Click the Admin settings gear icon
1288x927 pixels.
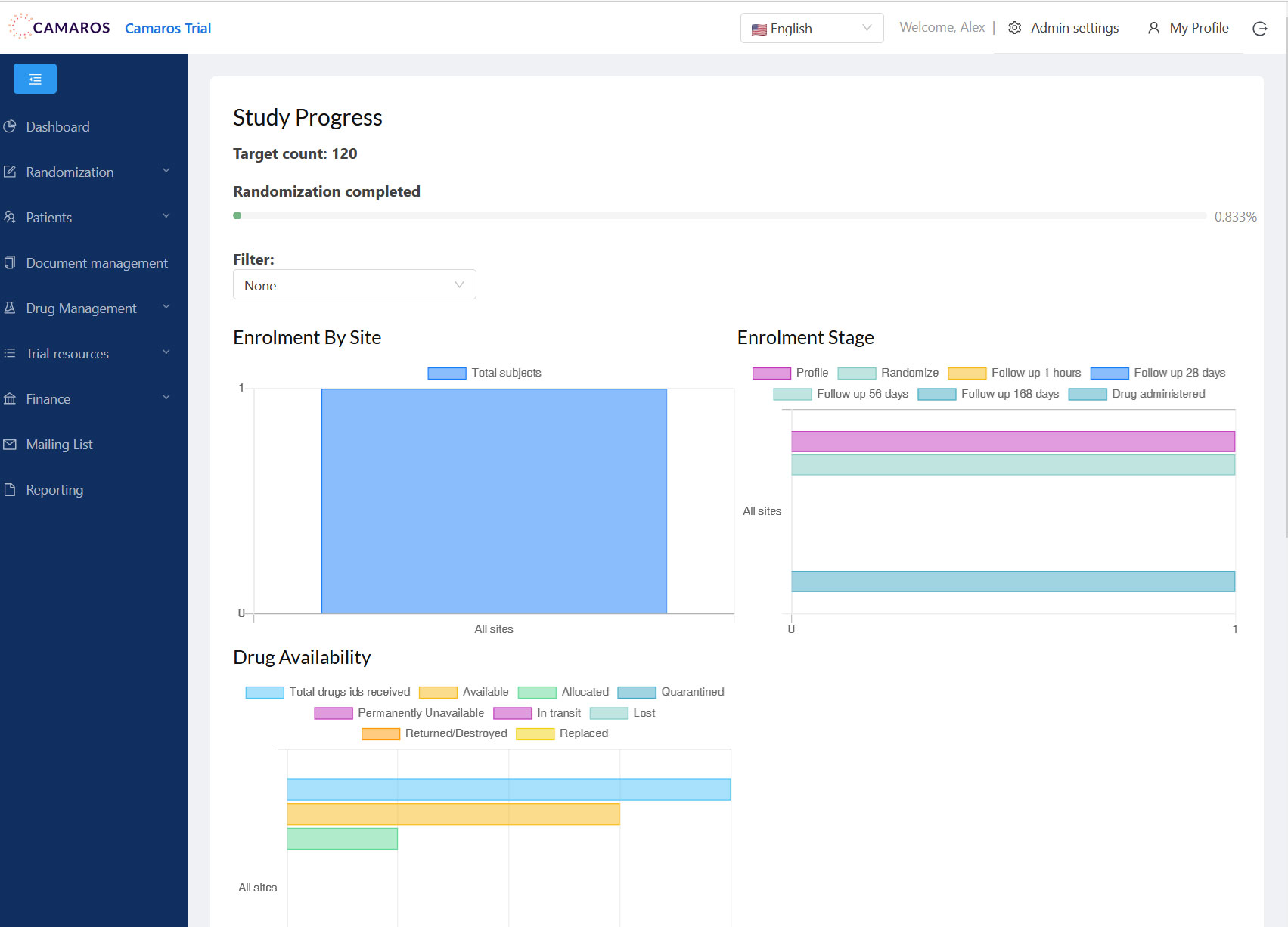tap(1015, 28)
